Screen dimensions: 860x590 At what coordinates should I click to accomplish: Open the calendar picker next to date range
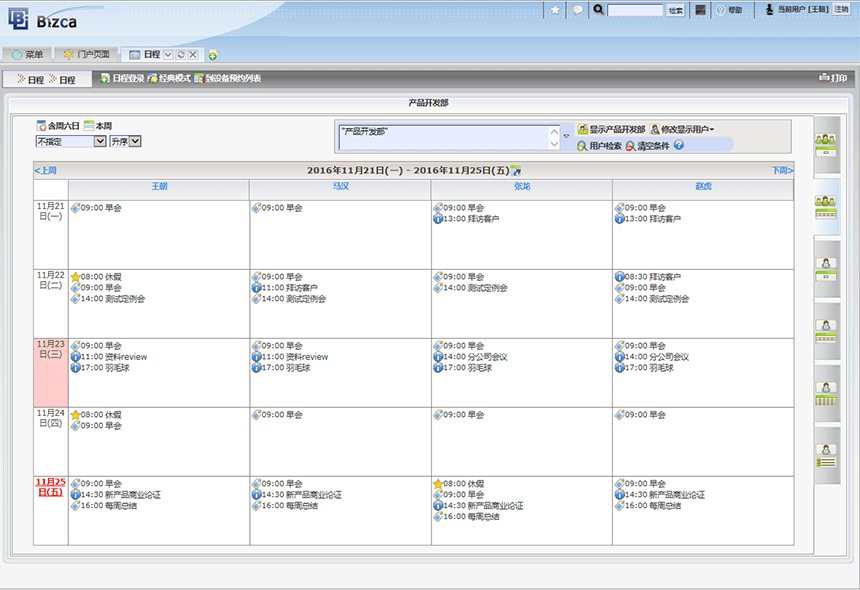pos(516,170)
